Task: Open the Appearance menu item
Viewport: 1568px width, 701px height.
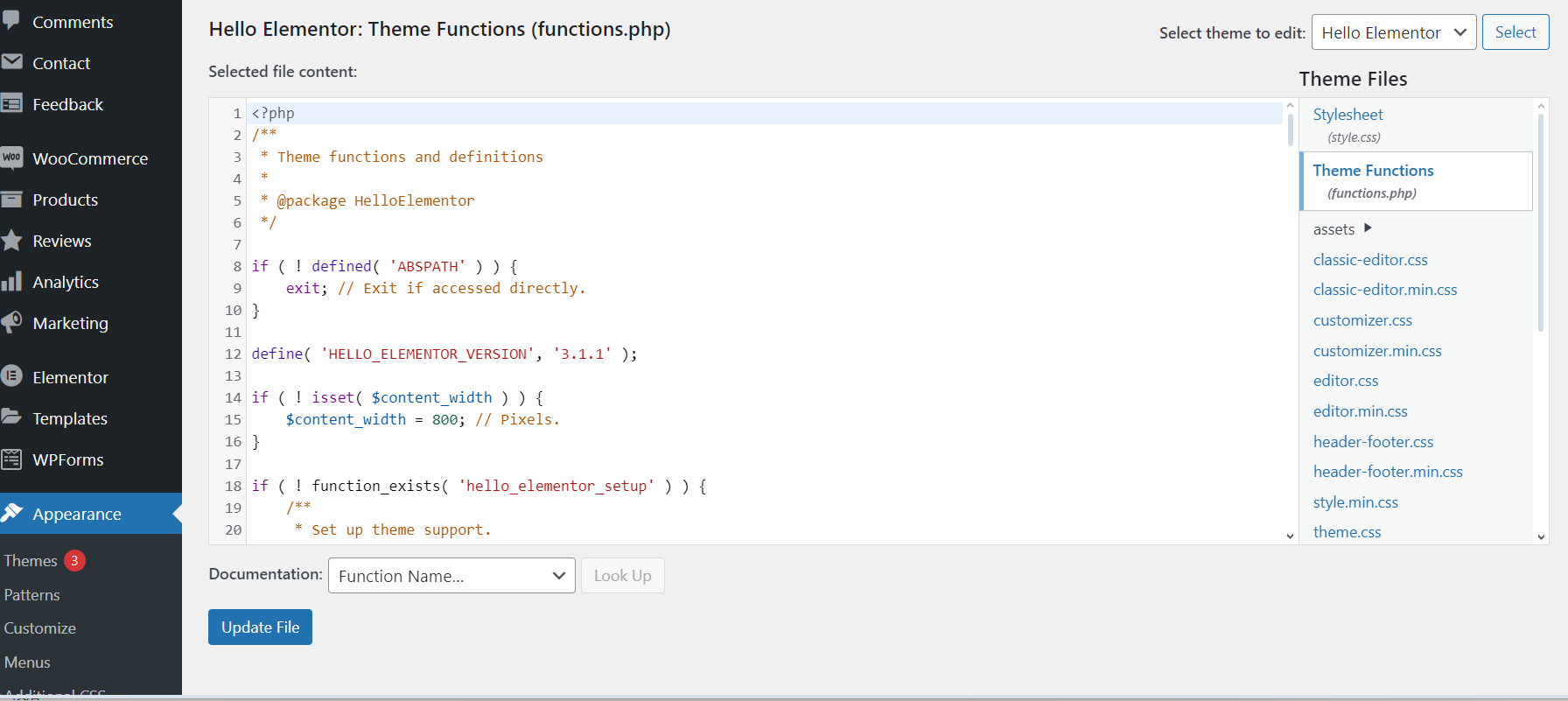Action: (x=77, y=514)
